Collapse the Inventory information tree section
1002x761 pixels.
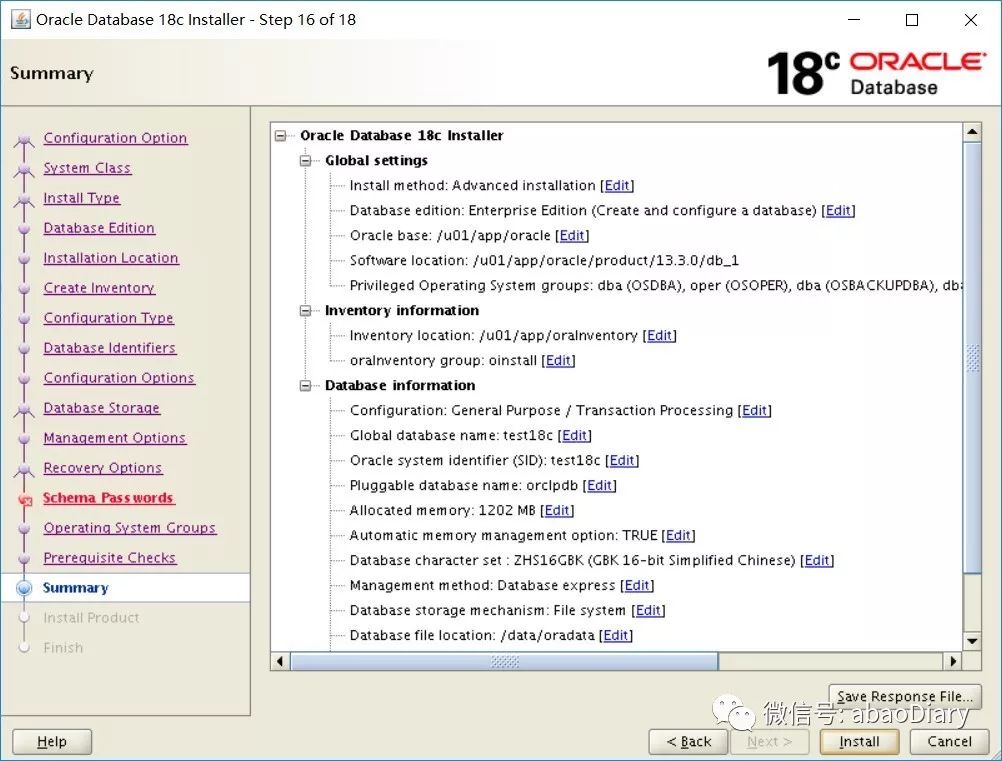pos(305,311)
